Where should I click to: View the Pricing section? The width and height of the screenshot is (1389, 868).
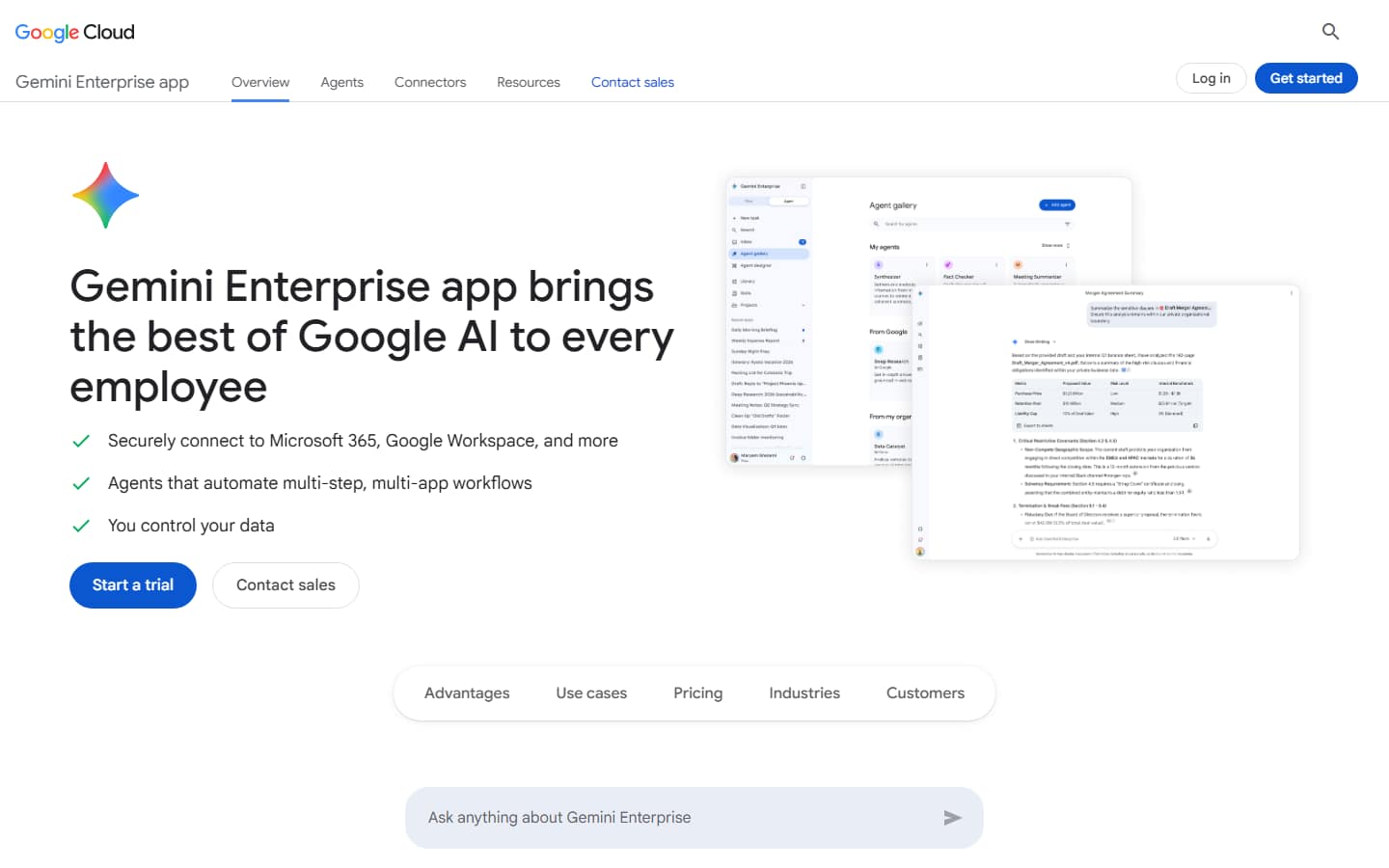click(698, 693)
